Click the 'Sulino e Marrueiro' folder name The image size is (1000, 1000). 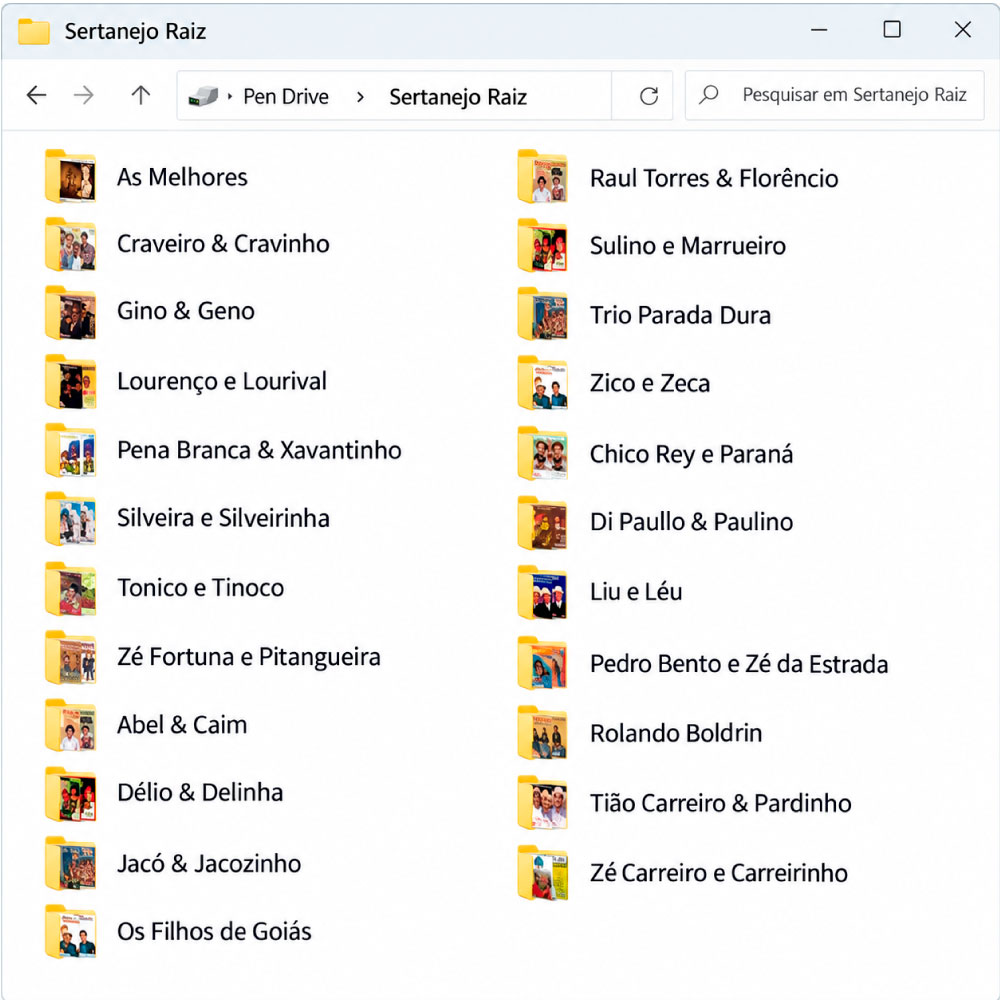coord(688,246)
